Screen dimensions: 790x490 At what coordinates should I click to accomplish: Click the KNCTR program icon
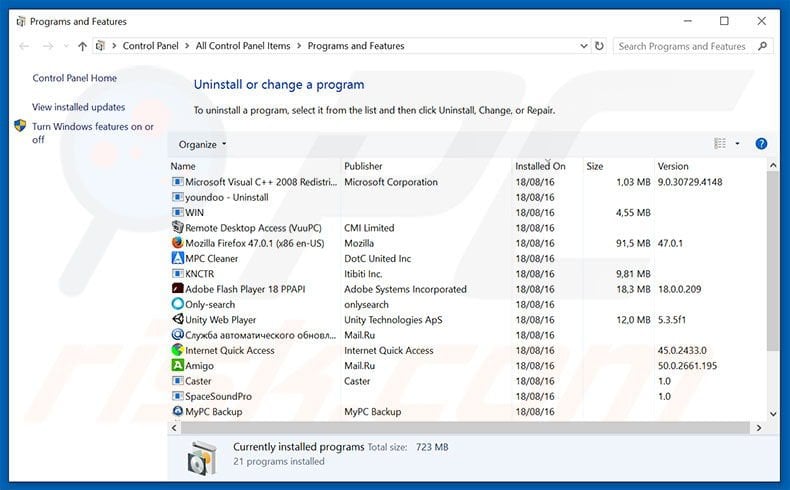click(x=177, y=273)
